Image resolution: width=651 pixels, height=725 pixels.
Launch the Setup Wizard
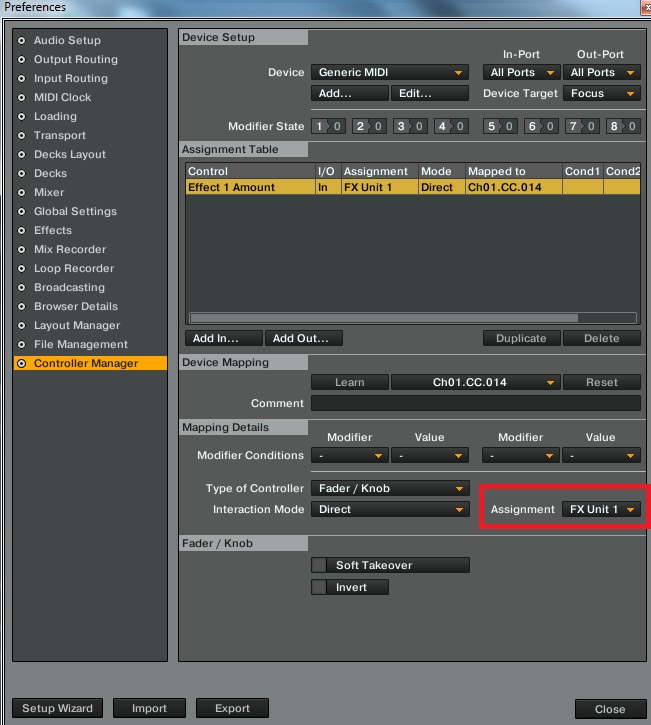point(57,708)
